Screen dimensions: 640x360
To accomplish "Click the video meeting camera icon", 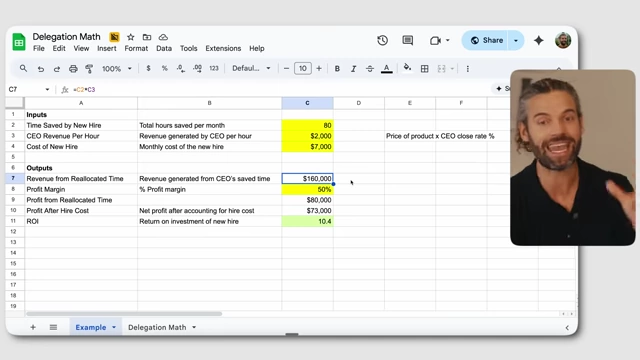I will 435,40.
